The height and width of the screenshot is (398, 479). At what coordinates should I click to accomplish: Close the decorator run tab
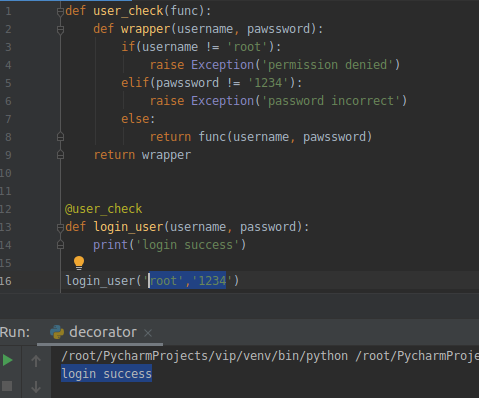[x=148, y=333]
